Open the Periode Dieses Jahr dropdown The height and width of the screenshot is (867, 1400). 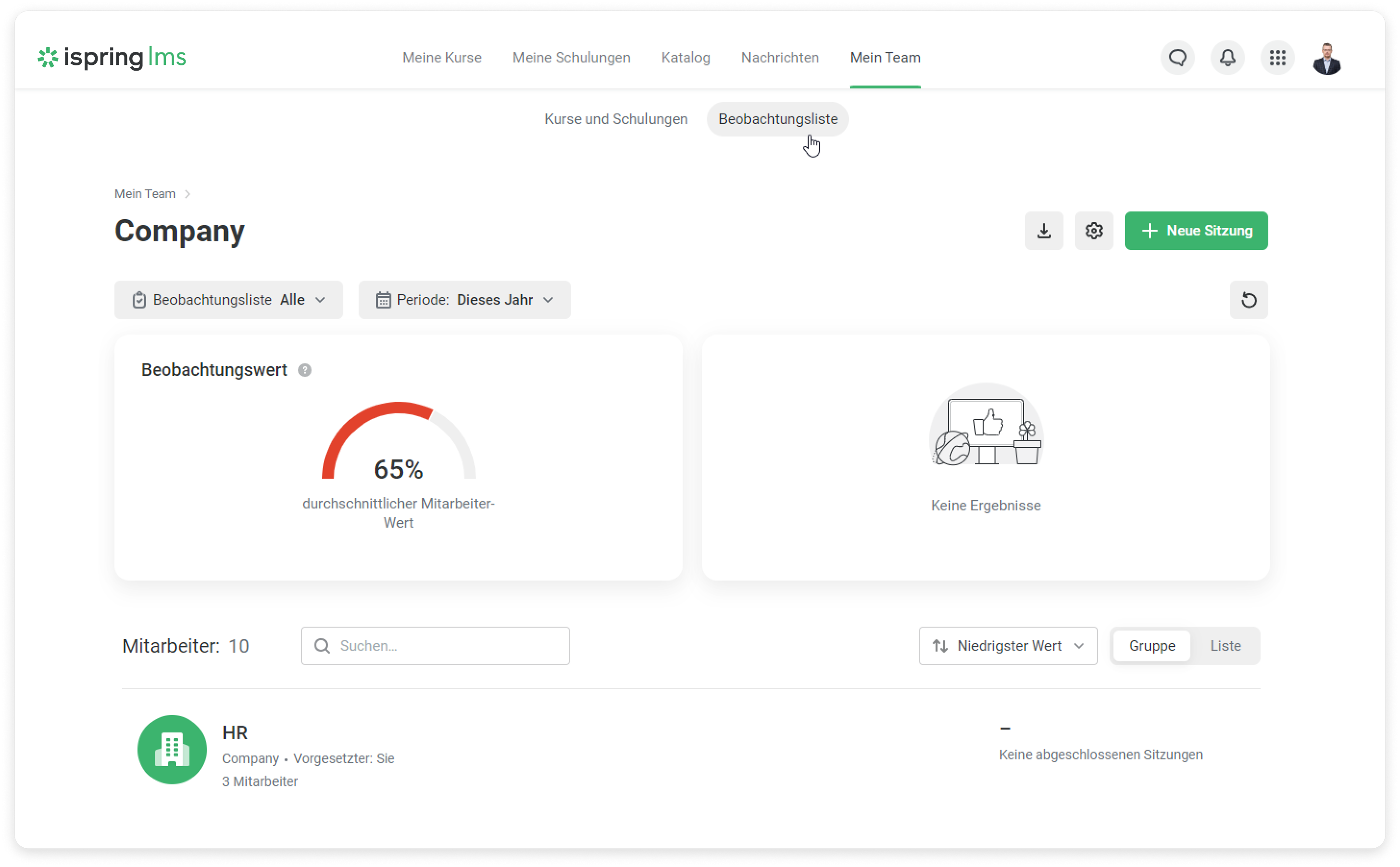pos(464,300)
